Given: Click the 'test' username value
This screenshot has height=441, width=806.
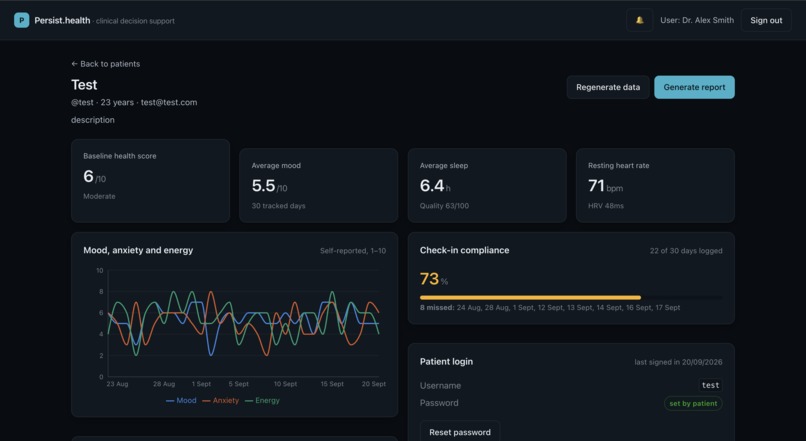Looking at the screenshot, I should tap(710, 385).
